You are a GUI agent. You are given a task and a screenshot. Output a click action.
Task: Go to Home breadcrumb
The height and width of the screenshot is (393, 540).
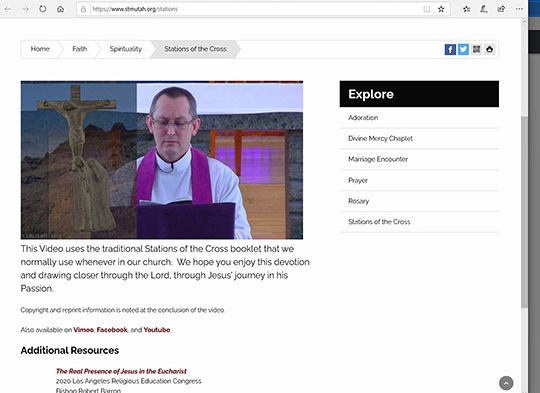[x=40, y=49]
